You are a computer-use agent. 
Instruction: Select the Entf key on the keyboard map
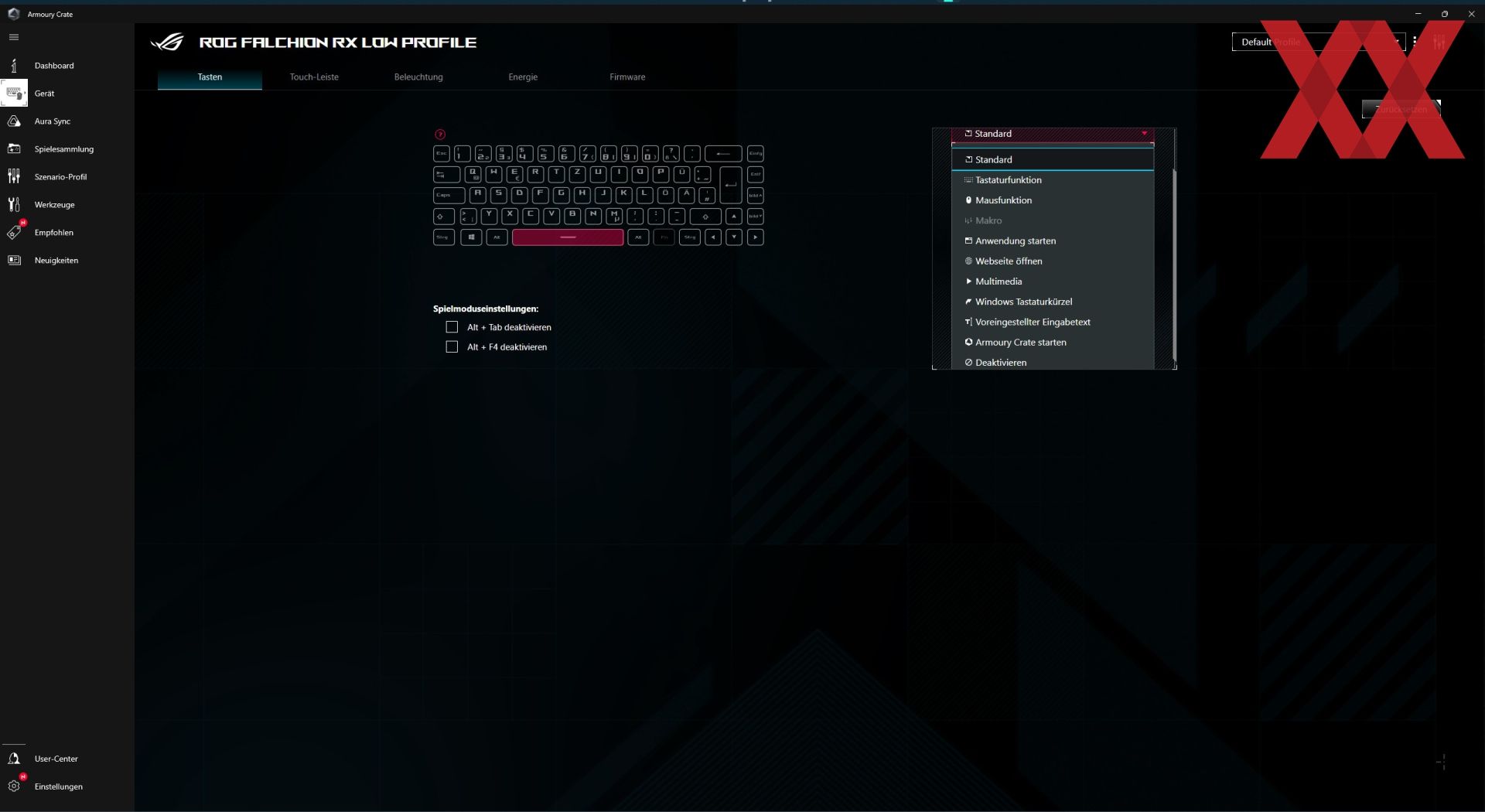[x=756, y=175]
